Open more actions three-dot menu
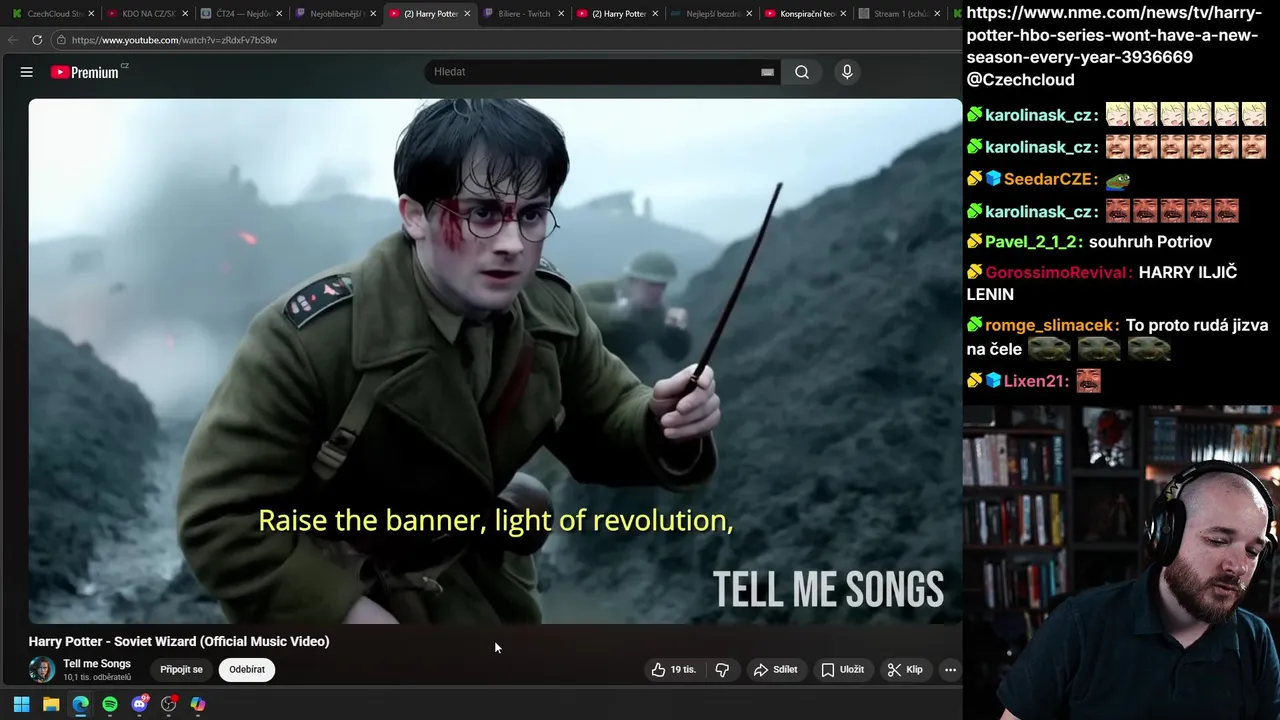Screen dimensions: 1280x720 950,670
